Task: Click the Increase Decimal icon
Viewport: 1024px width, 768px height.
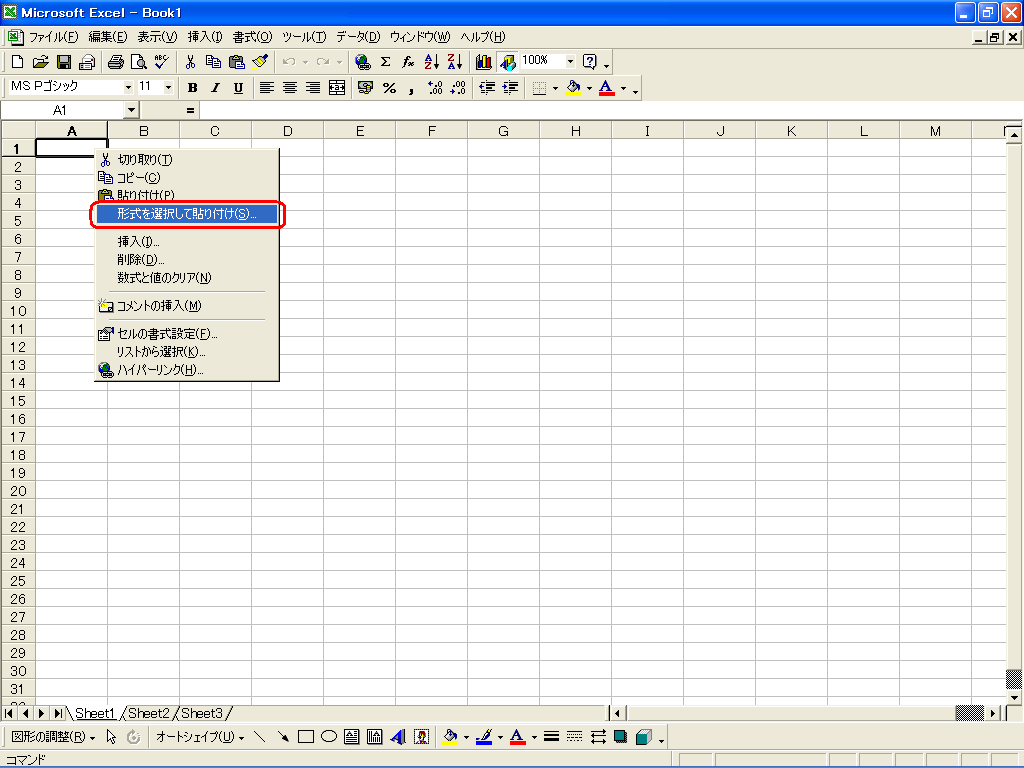Action: pyautogui.click(x=435, y=88)
